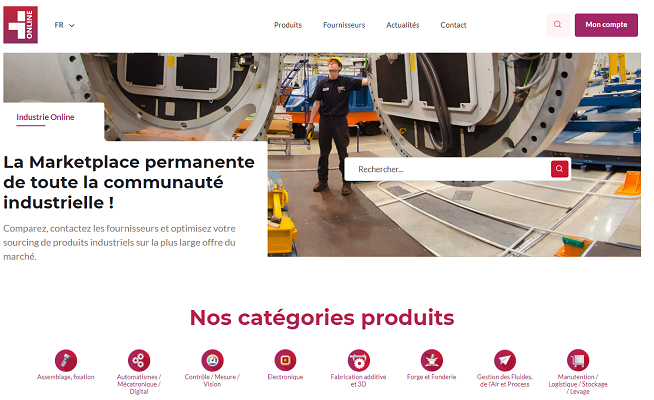654x400 pixels.
Task: Click the Mon compte button
Action: [606, 25]
